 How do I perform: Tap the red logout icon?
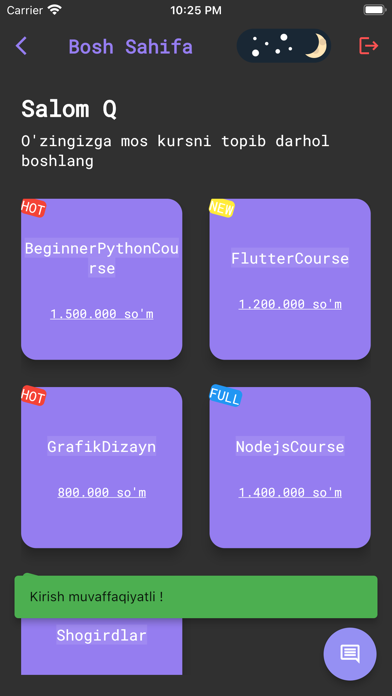click(368, 46)
